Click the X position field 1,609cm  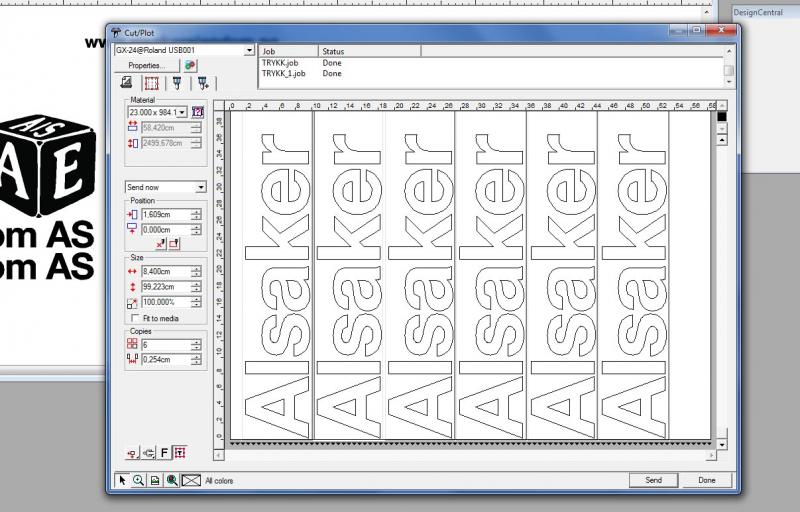pos(166,214)
